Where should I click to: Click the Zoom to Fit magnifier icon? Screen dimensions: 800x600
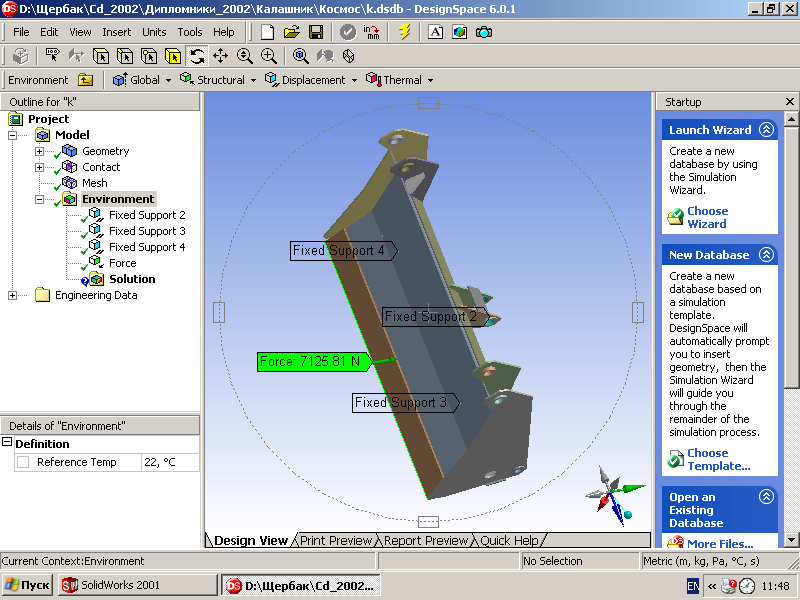300,56
